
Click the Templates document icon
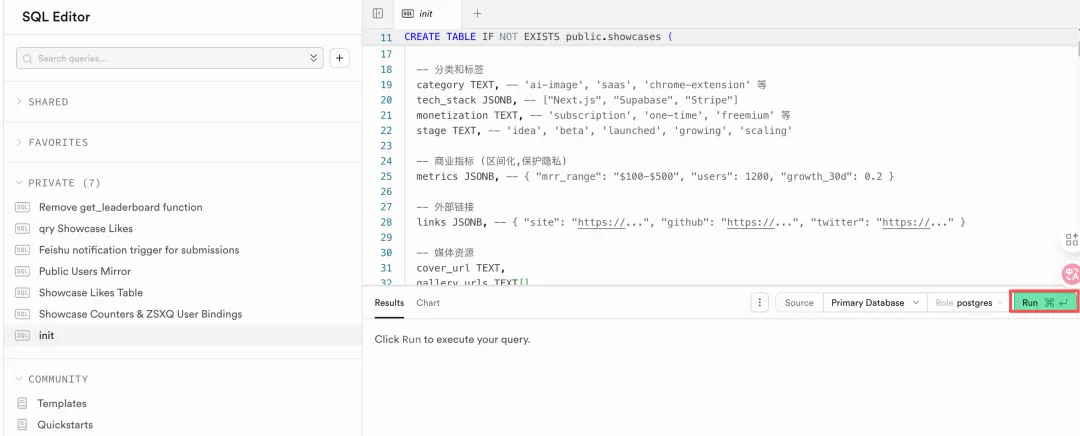point(23,403)
